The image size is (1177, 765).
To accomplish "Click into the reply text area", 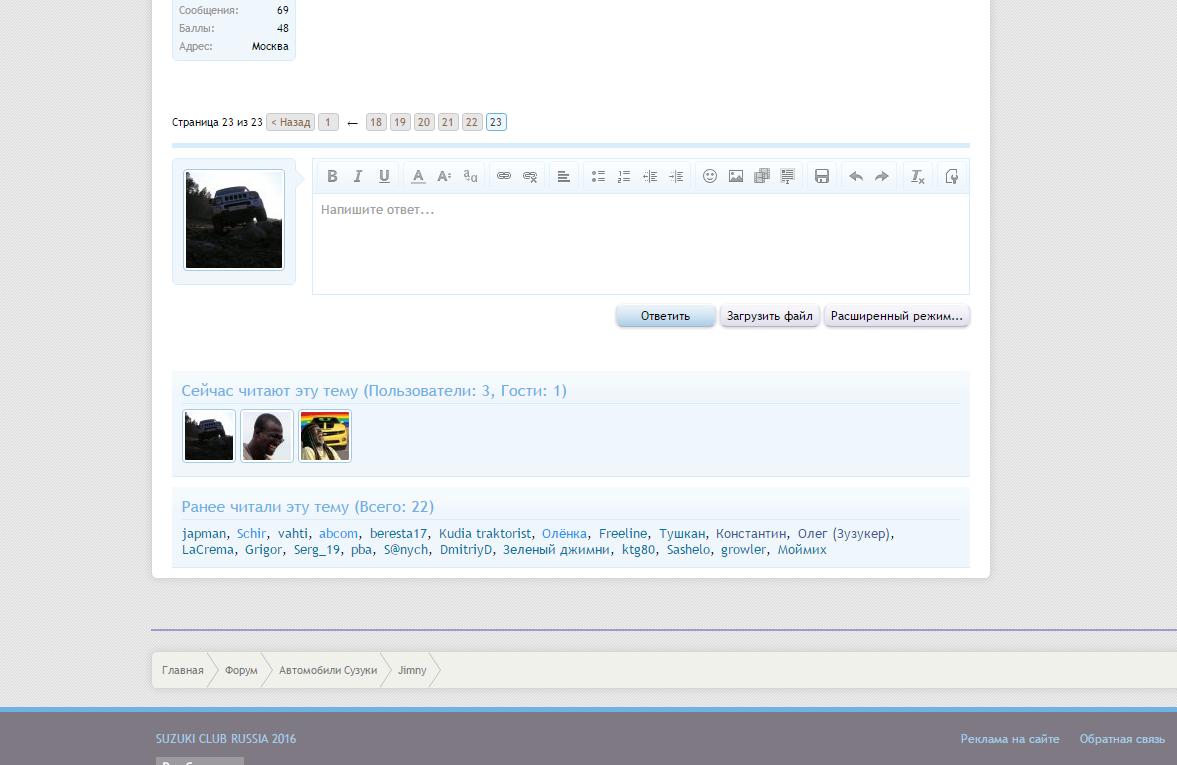I will click(x=640, y=245).
